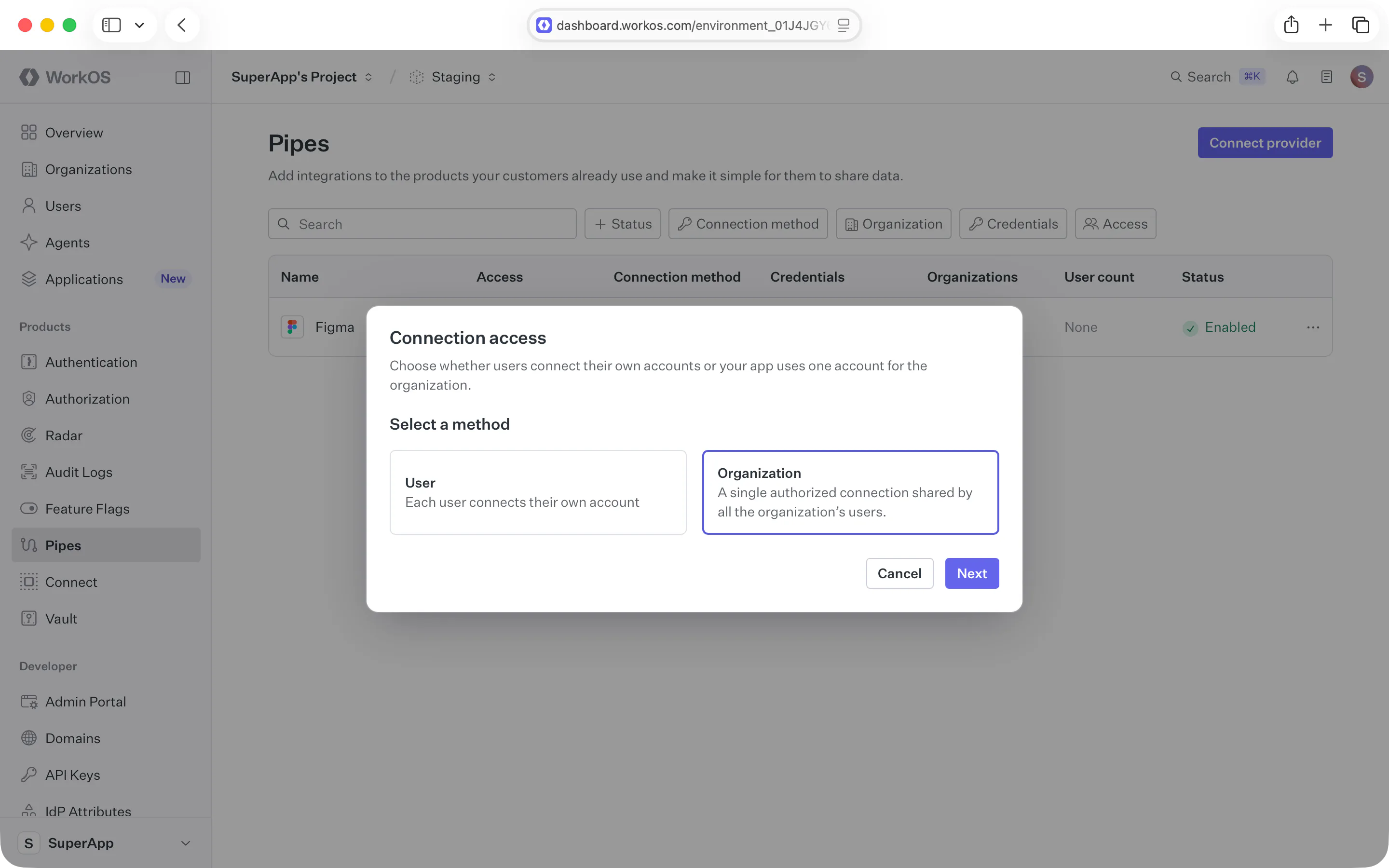Click the reader icon in the address bar

click(843, 25)
